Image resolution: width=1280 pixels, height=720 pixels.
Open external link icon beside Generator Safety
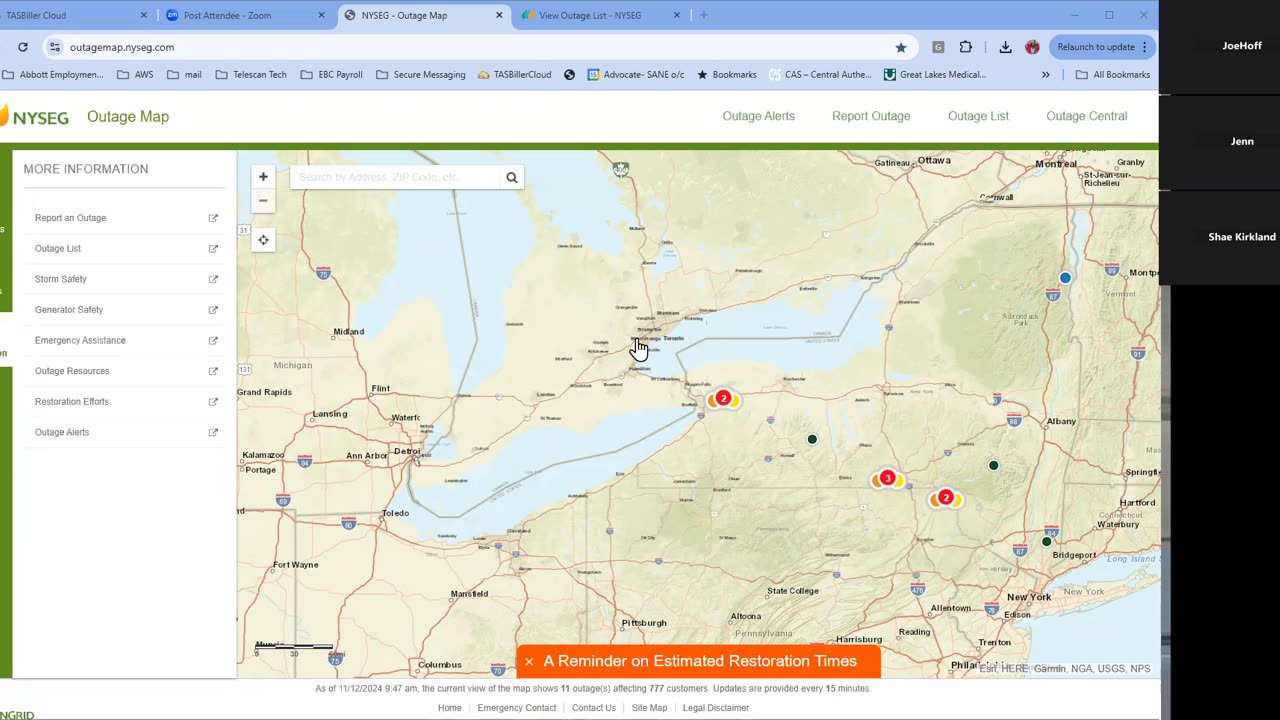(213, 310)
